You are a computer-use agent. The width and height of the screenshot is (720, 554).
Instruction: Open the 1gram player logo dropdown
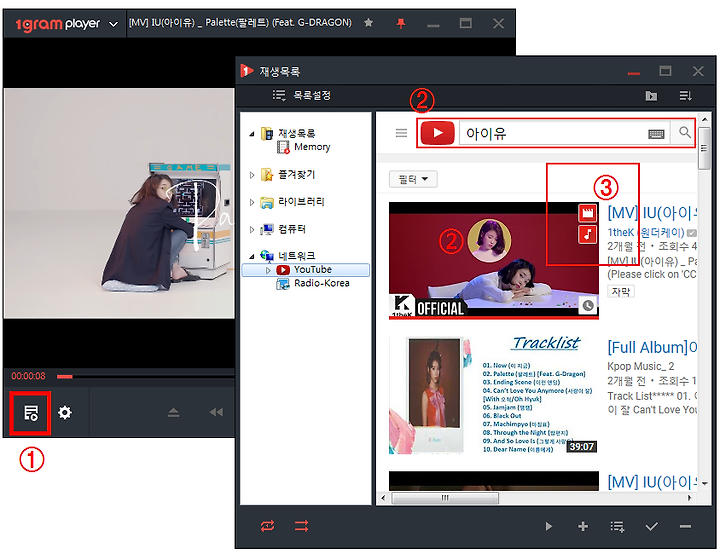click(x=113, y=24)
